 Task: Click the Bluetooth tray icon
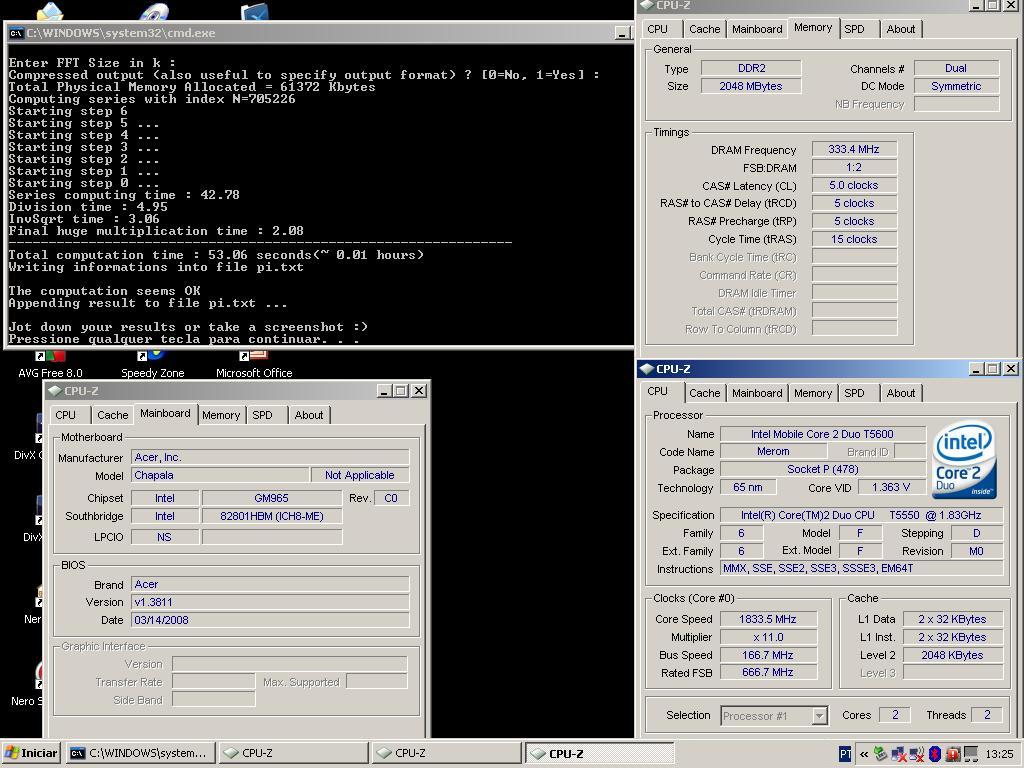[935, 754]
